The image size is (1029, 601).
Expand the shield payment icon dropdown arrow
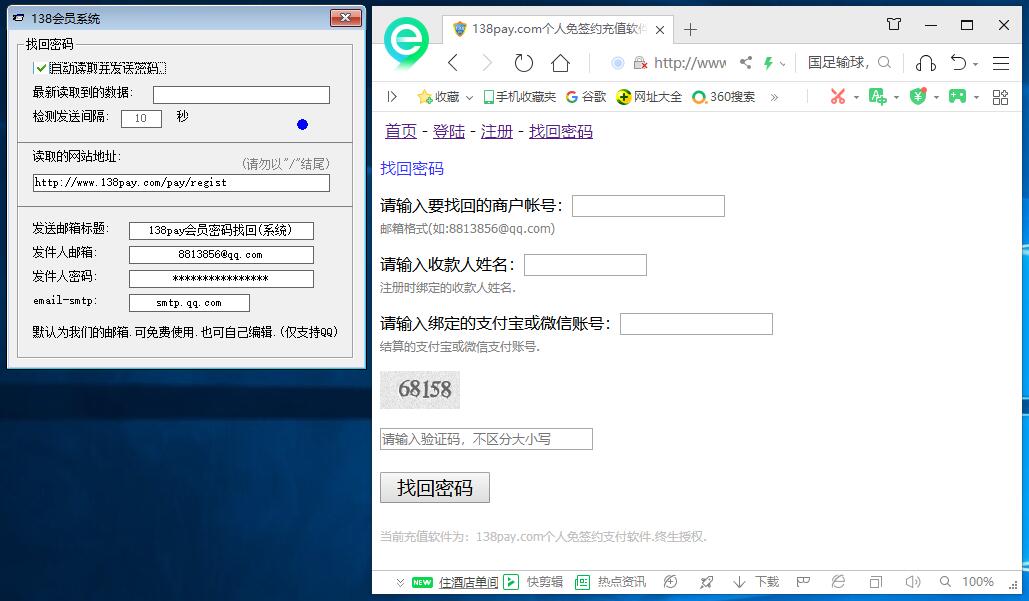pos(936,98)
